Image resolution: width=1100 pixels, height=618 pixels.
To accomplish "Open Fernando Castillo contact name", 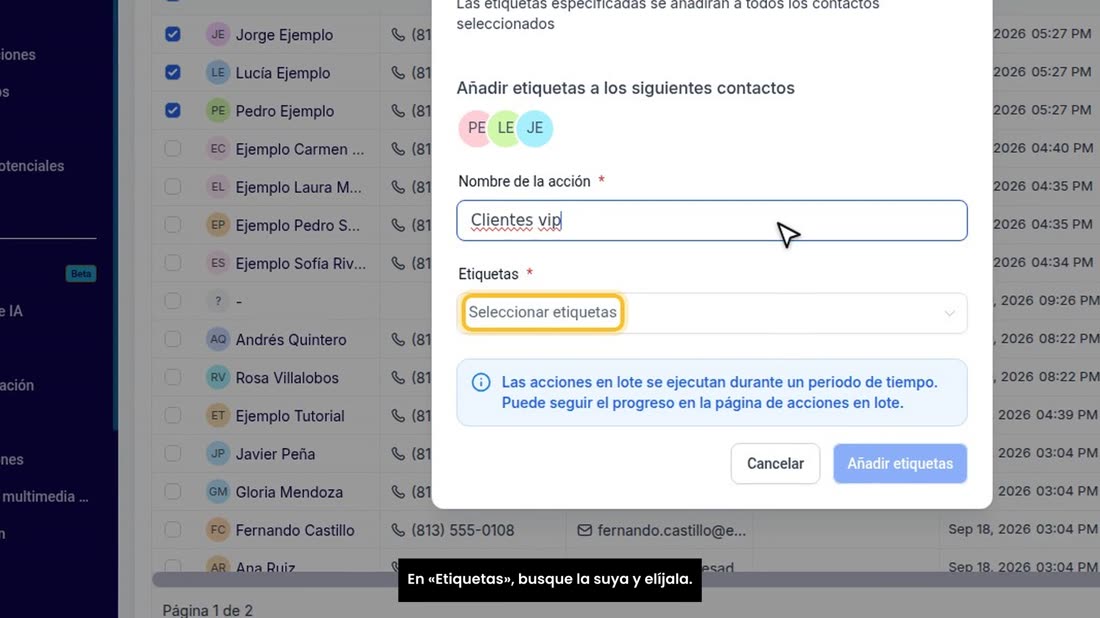I will 295,530.
